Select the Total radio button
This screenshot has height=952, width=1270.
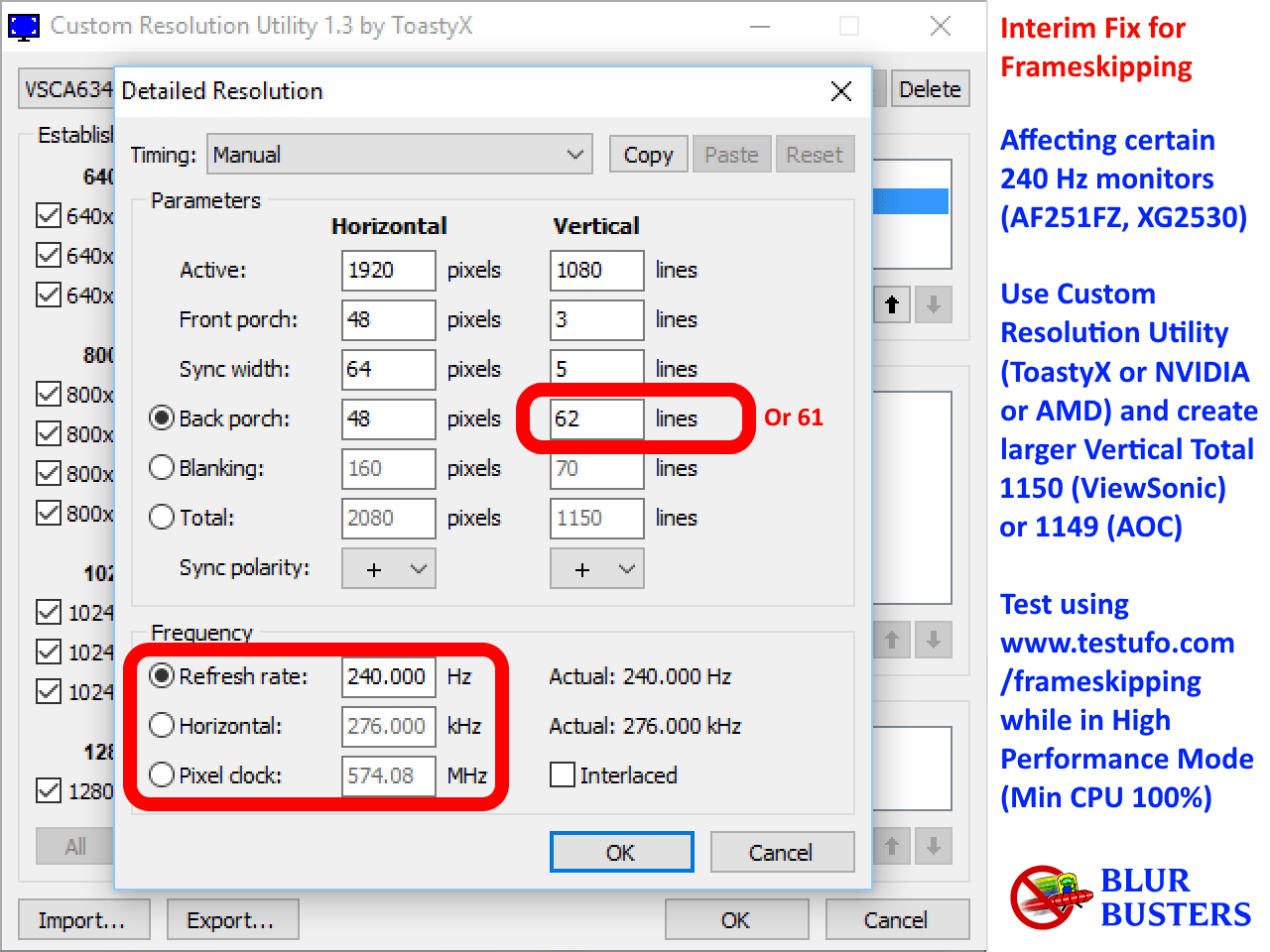(x=162, y=517)
